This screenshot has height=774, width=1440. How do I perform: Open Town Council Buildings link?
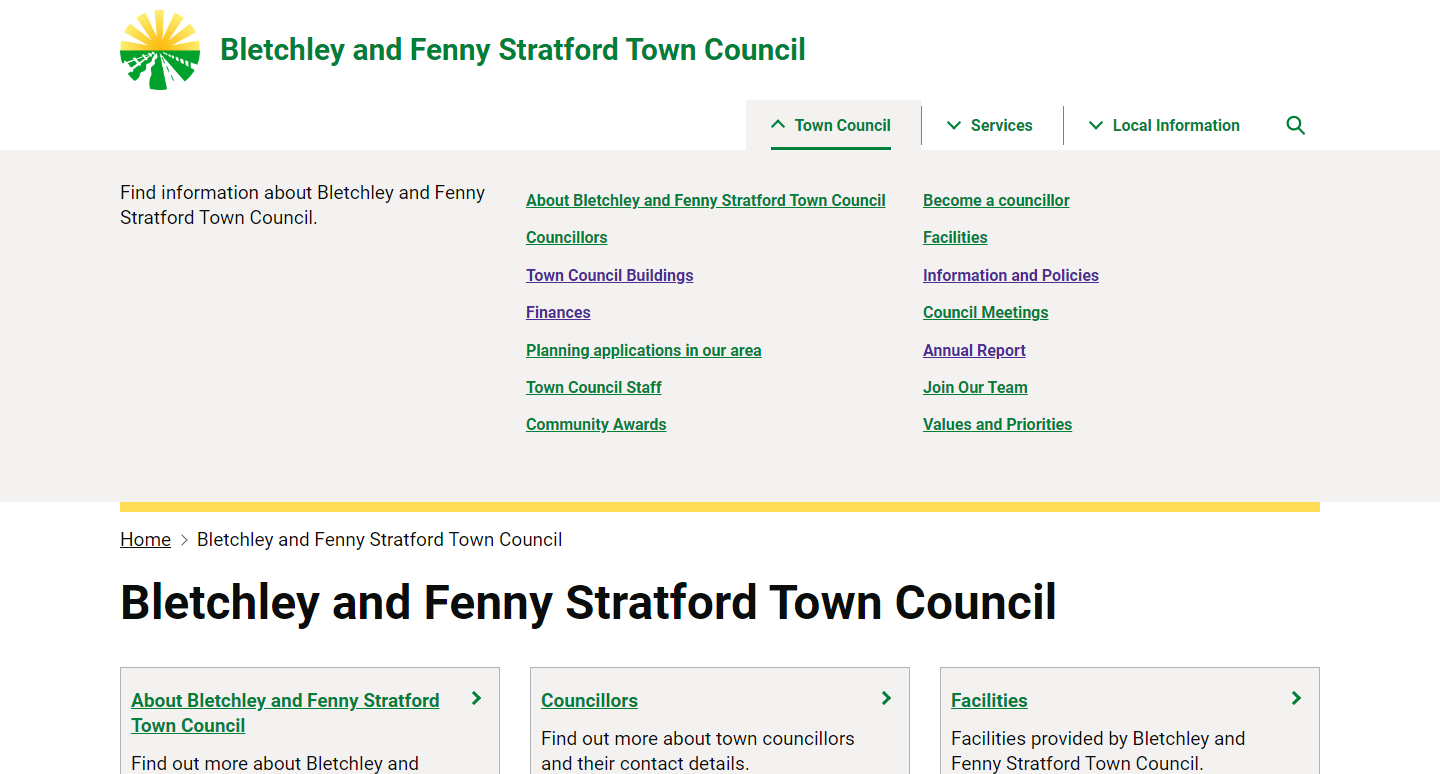610,275
